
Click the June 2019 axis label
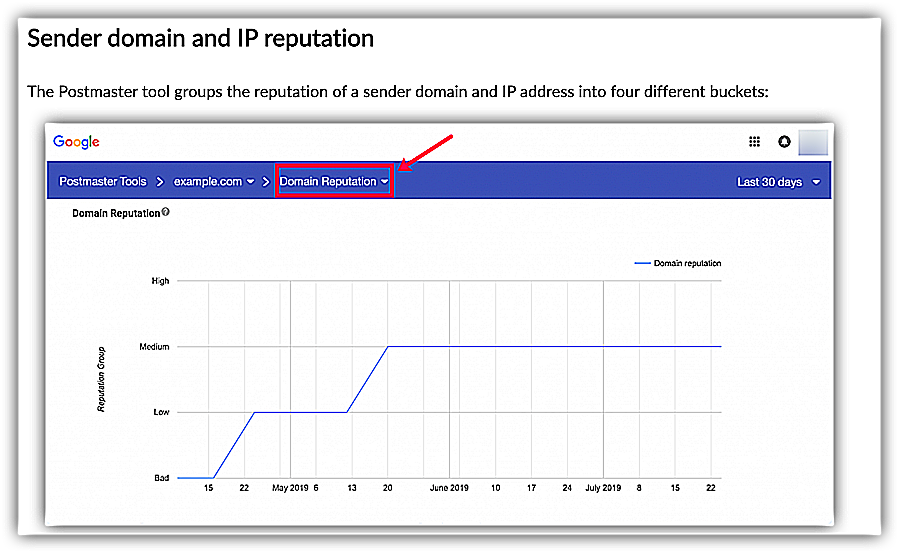pos(450,488)
